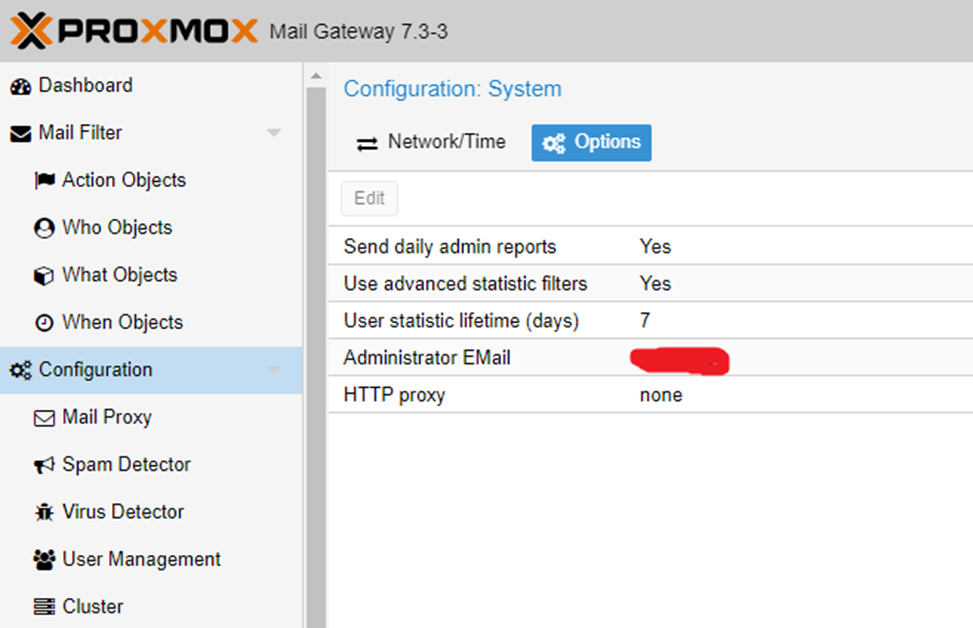Screen dimensions: 973x628
Task: Collapse the Mail Filter section arrow
Action: coord(274,132)
